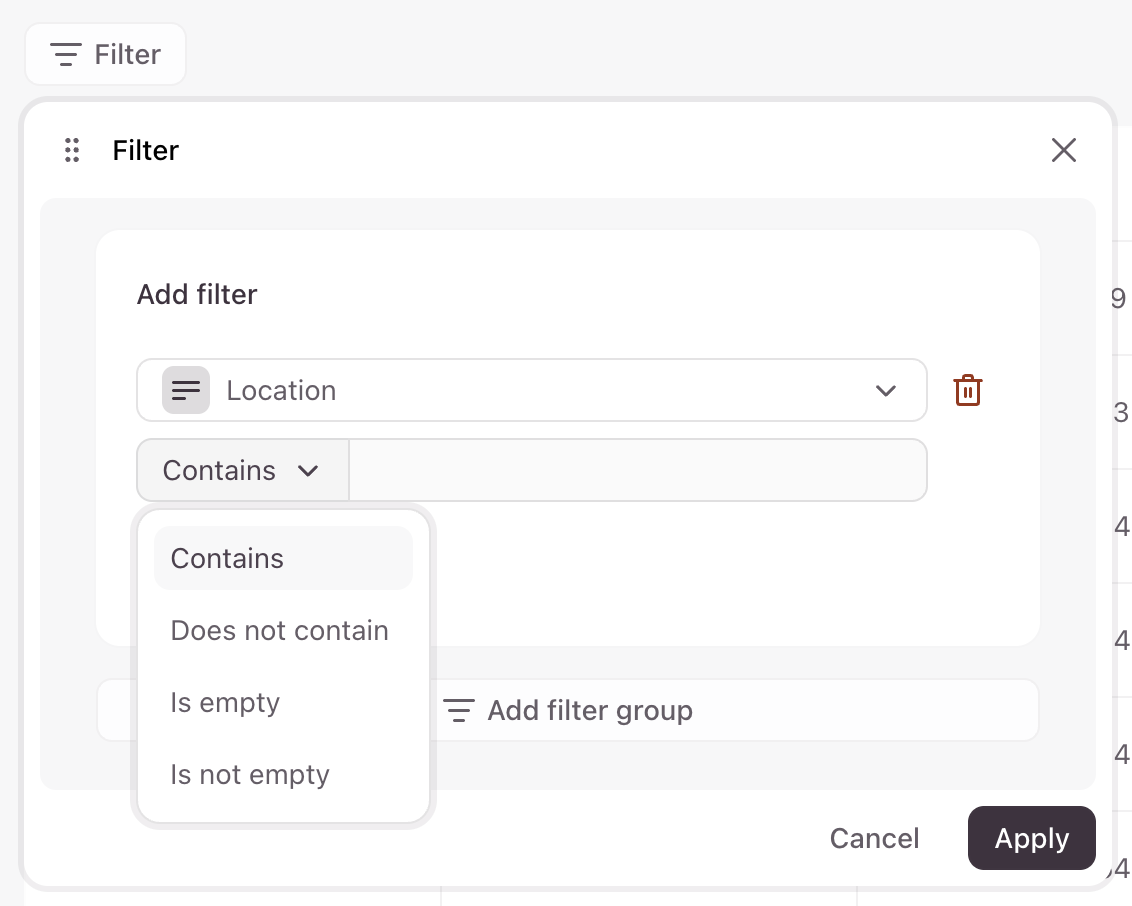Click the Cancel button
1132x906 pixels.
(874, 837)
